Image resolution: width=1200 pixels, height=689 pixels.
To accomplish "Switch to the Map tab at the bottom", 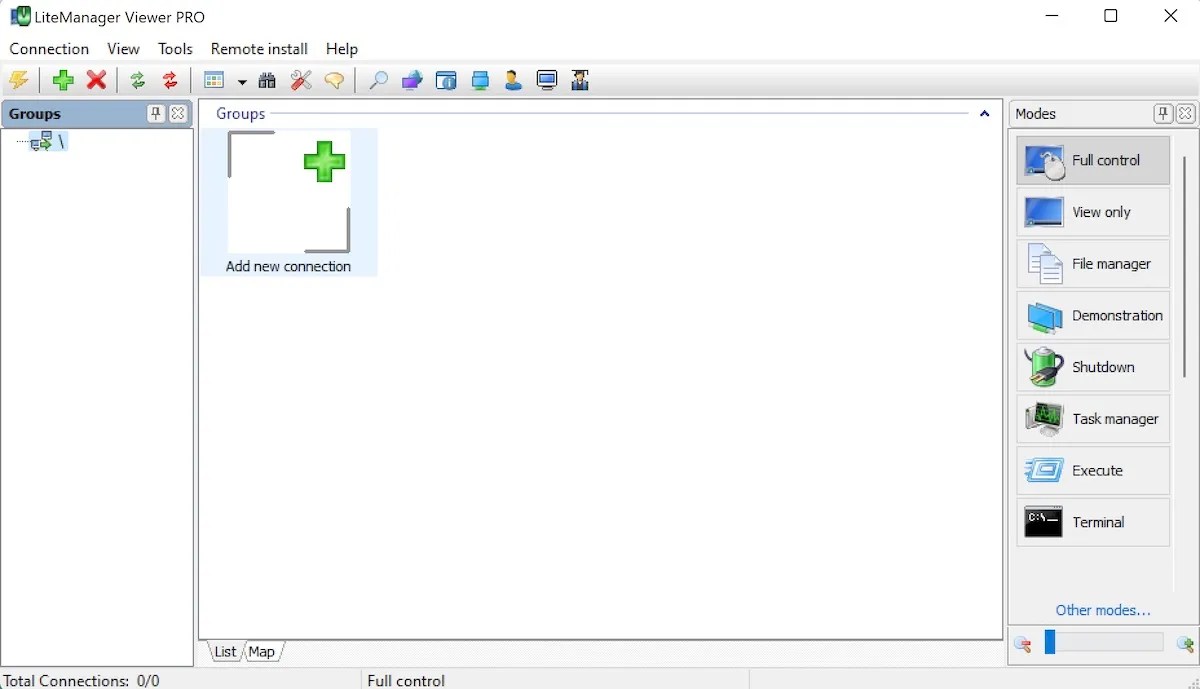I will click(x=261, y=651).
